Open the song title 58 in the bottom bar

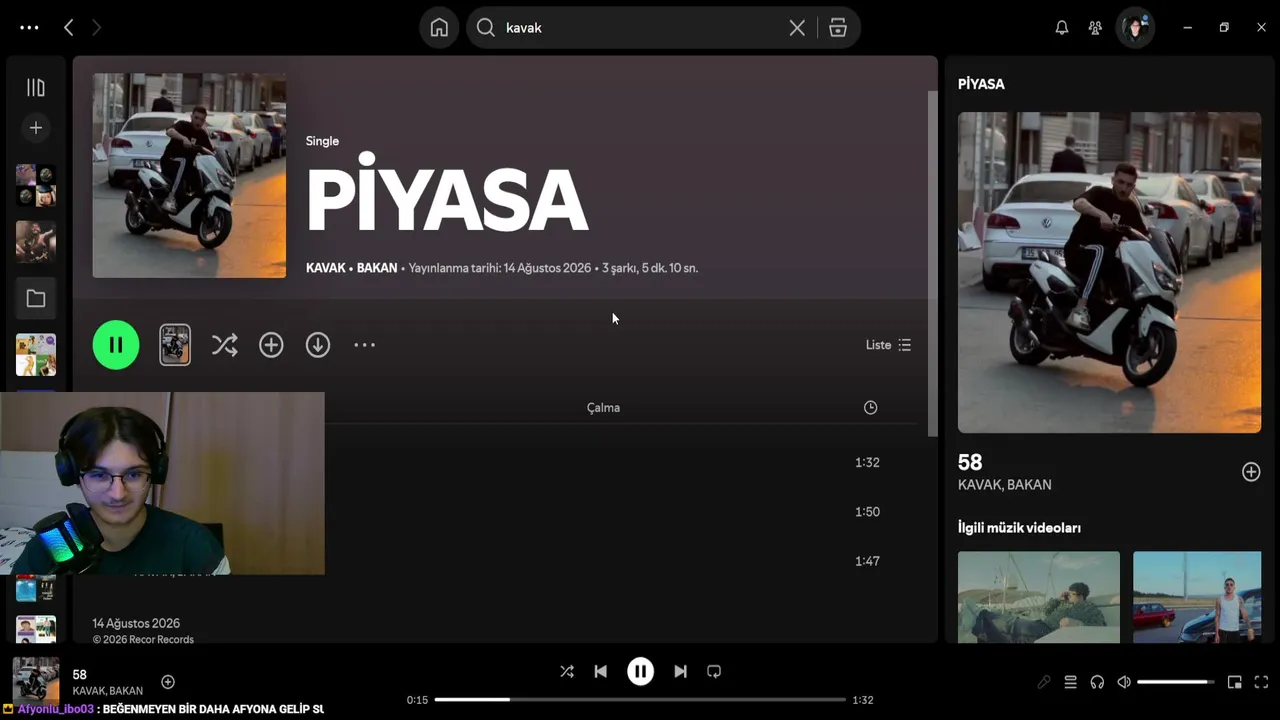[x=80, y=675]
